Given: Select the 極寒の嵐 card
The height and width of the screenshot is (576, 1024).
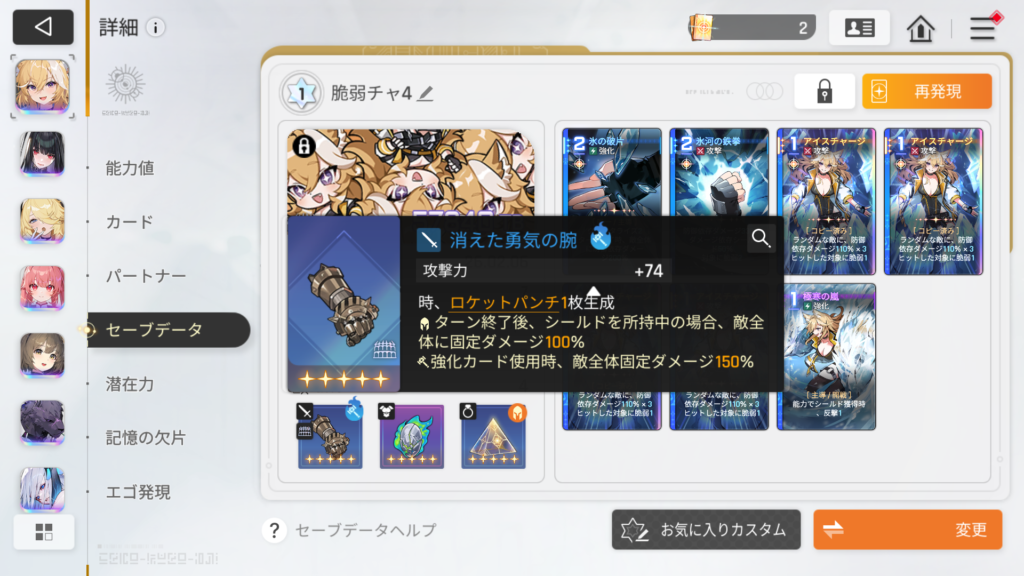Looking at the screenshot, I should coord(826,357).
